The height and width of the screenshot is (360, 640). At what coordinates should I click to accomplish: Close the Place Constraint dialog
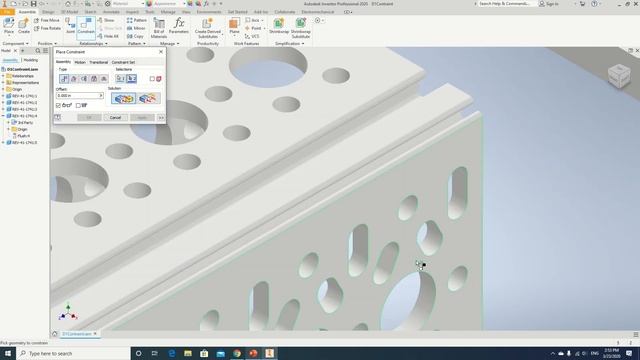pyautogui.click(x=161, y=52)
